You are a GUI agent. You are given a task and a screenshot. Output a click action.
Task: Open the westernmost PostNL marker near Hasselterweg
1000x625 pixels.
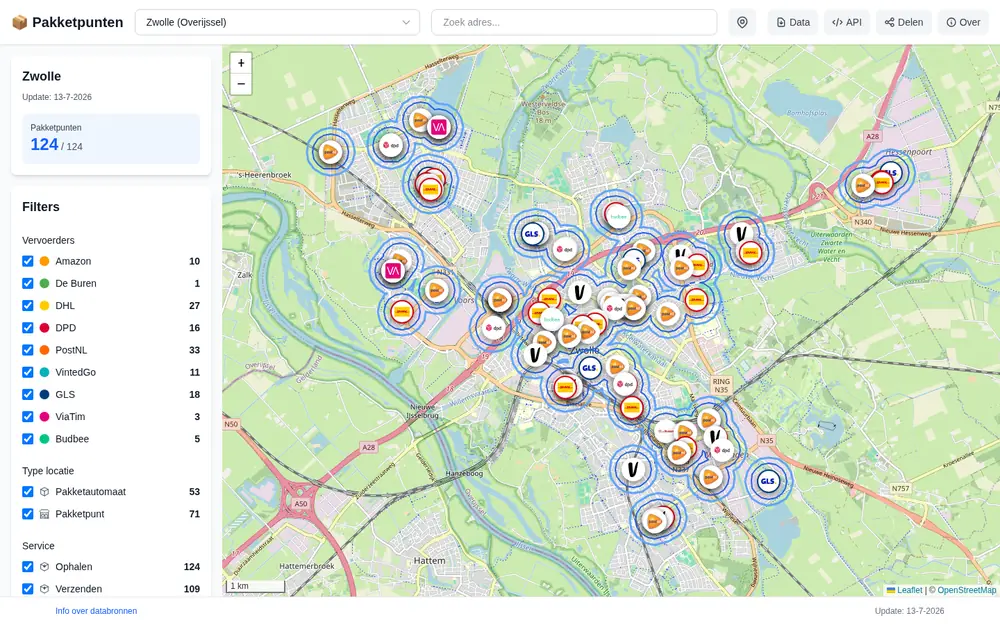pyautogui.click(x=330, y=152)
